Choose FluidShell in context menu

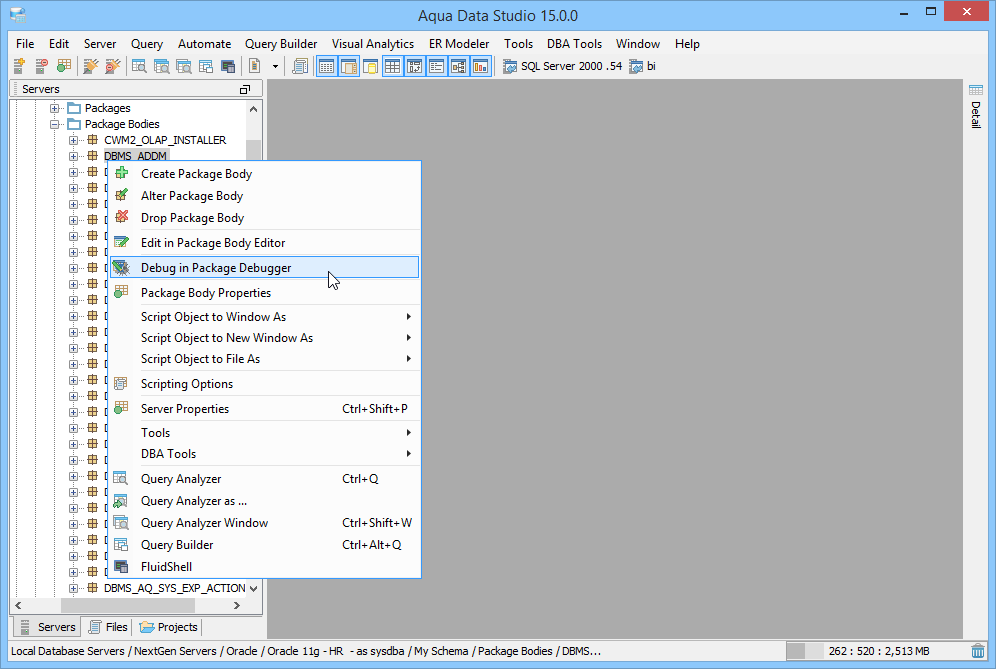click(x=264, y=567)
